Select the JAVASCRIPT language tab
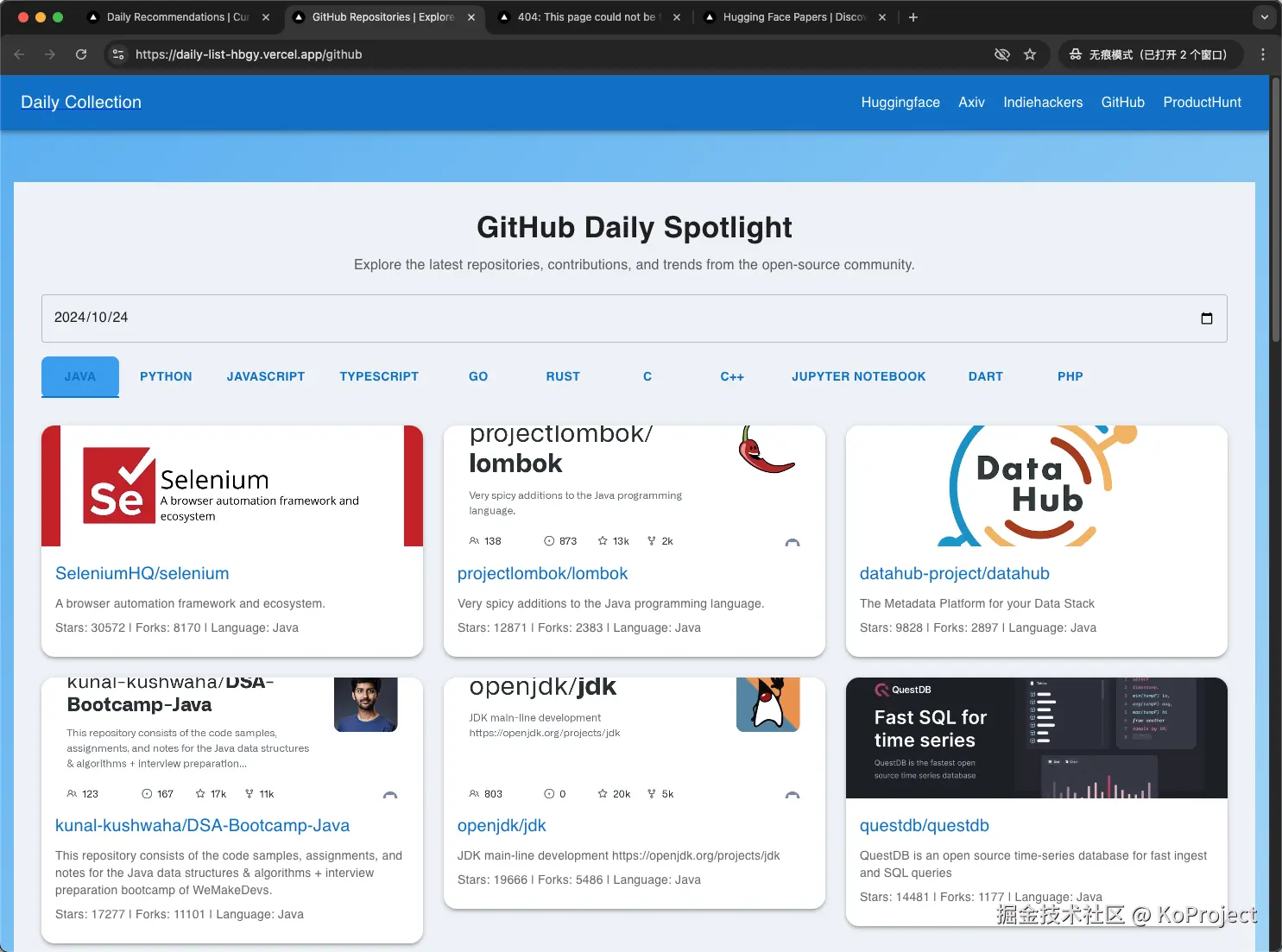The image size is (1282, 952). (x=266, y=376)
